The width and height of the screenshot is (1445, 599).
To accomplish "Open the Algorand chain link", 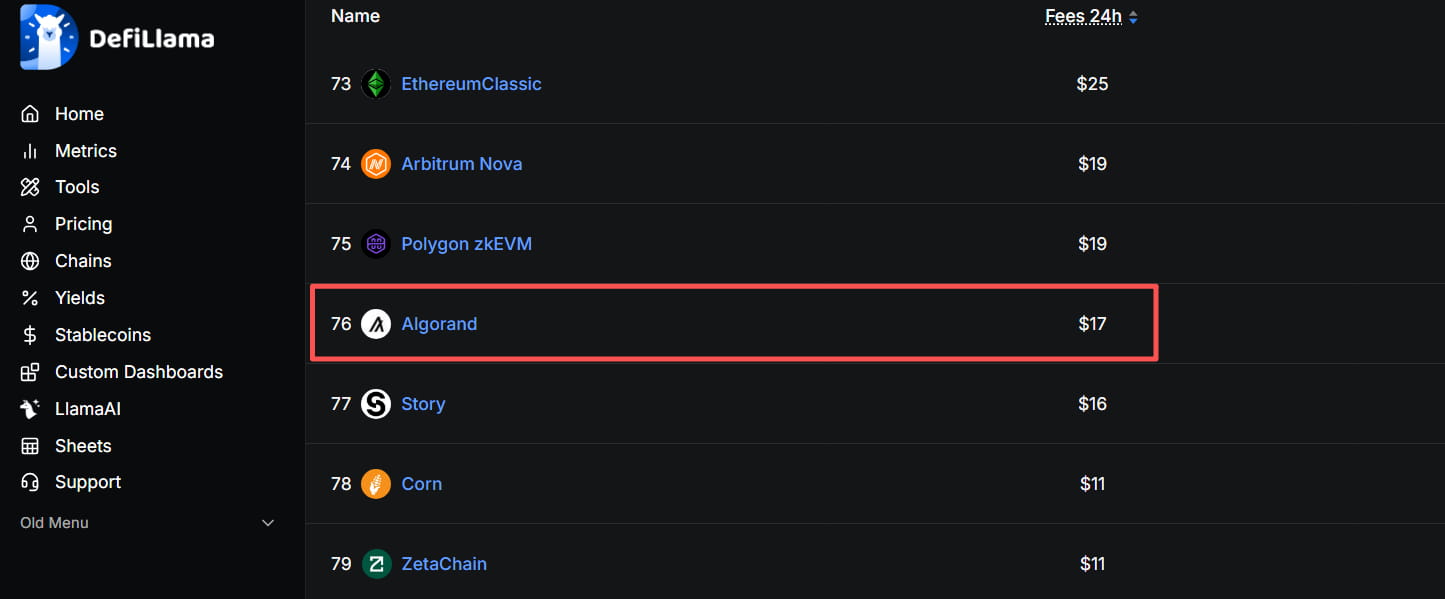I will coord(439,324).
